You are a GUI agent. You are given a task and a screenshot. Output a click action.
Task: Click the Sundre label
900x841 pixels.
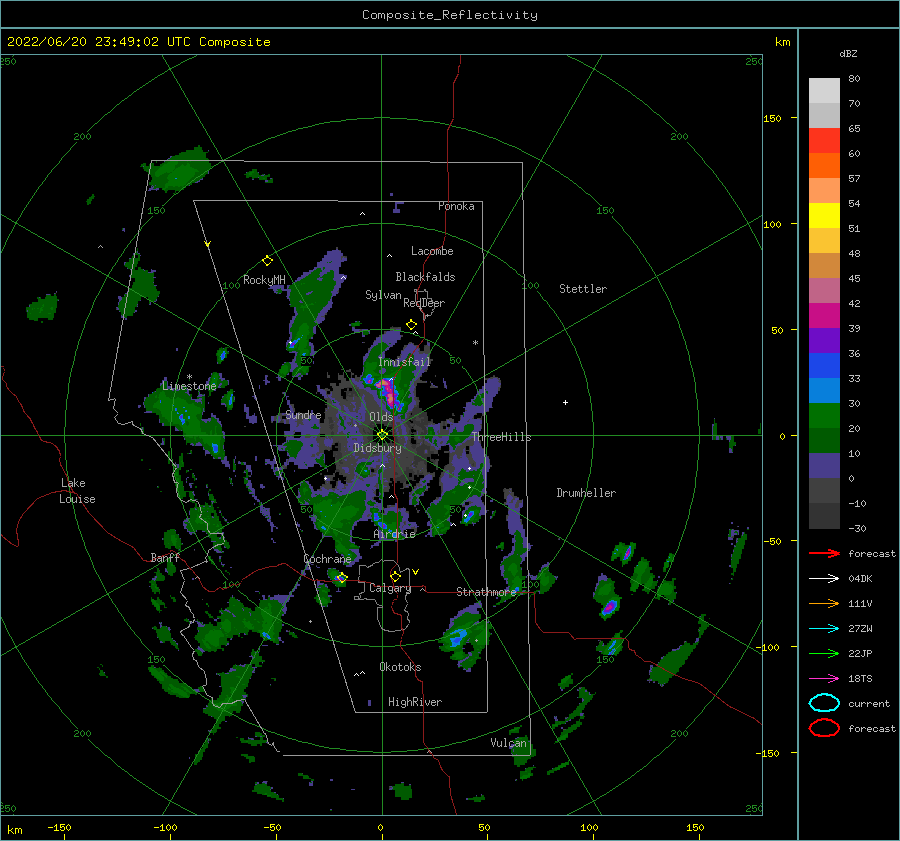coord(303,414)
